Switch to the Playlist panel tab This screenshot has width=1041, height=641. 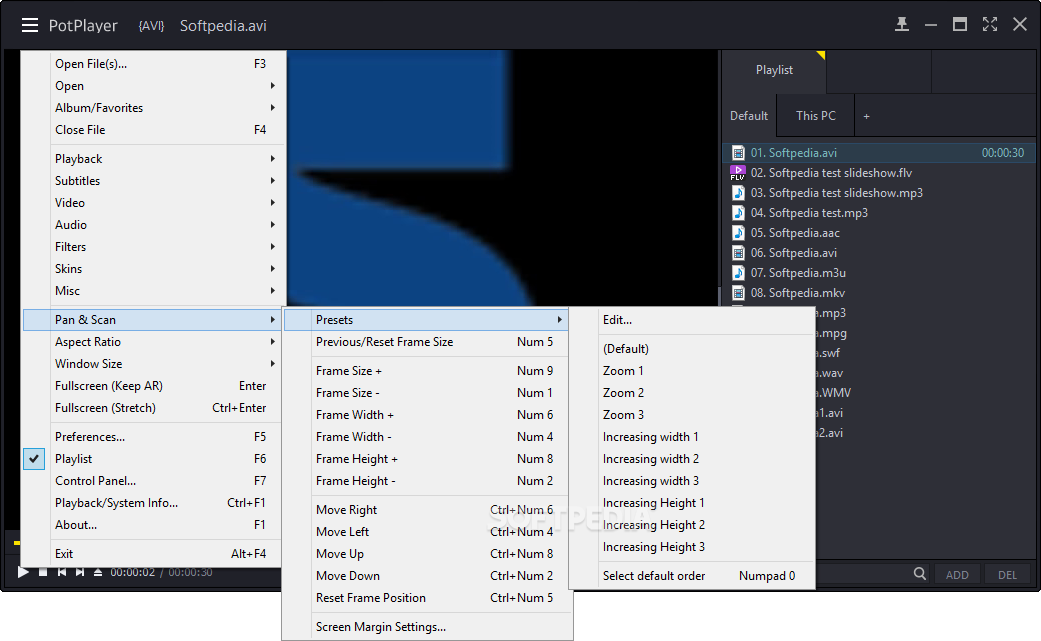pyautogui.click(x=774, y=70)
